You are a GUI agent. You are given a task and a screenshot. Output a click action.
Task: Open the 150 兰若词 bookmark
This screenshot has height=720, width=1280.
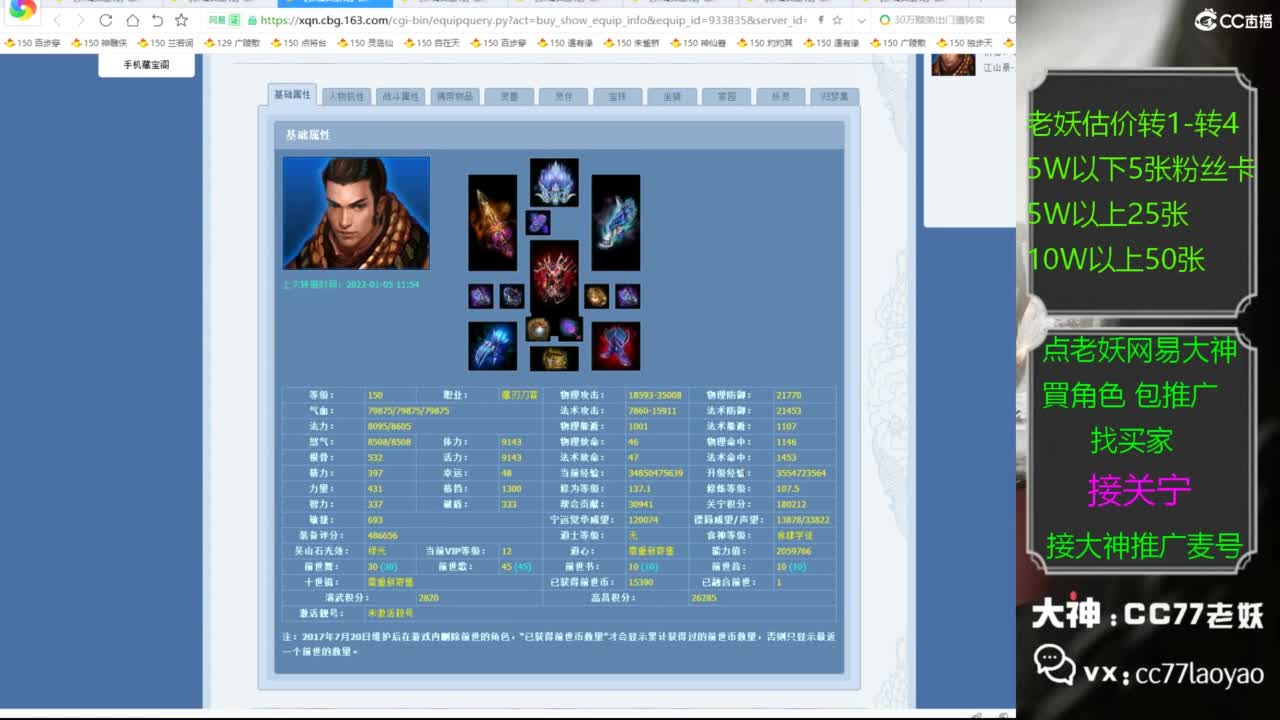[165, 43]
